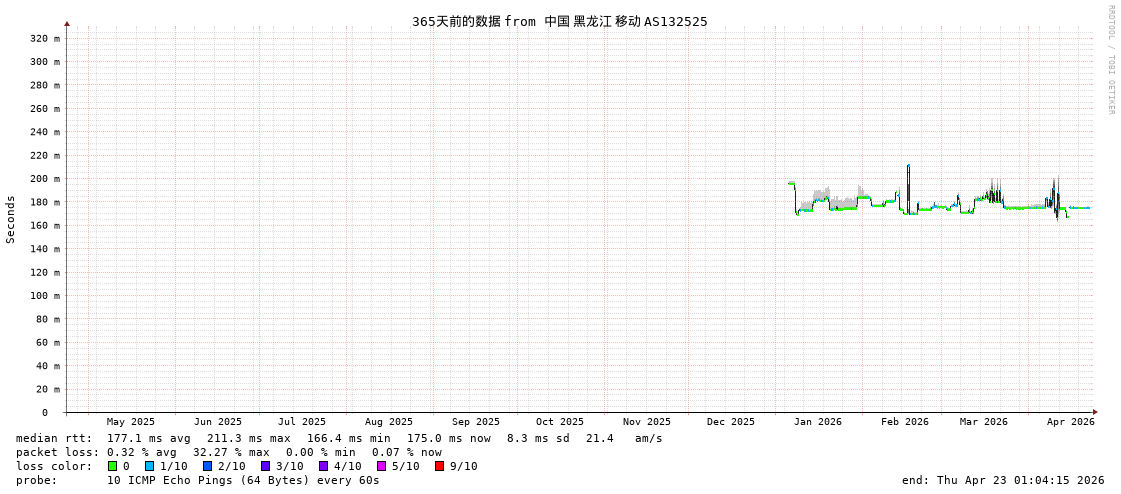Viewport: 1121px width, 494px height.
Task: Click the tallest latency spike near Feb 2026
Action: click(x=908, y=167)
